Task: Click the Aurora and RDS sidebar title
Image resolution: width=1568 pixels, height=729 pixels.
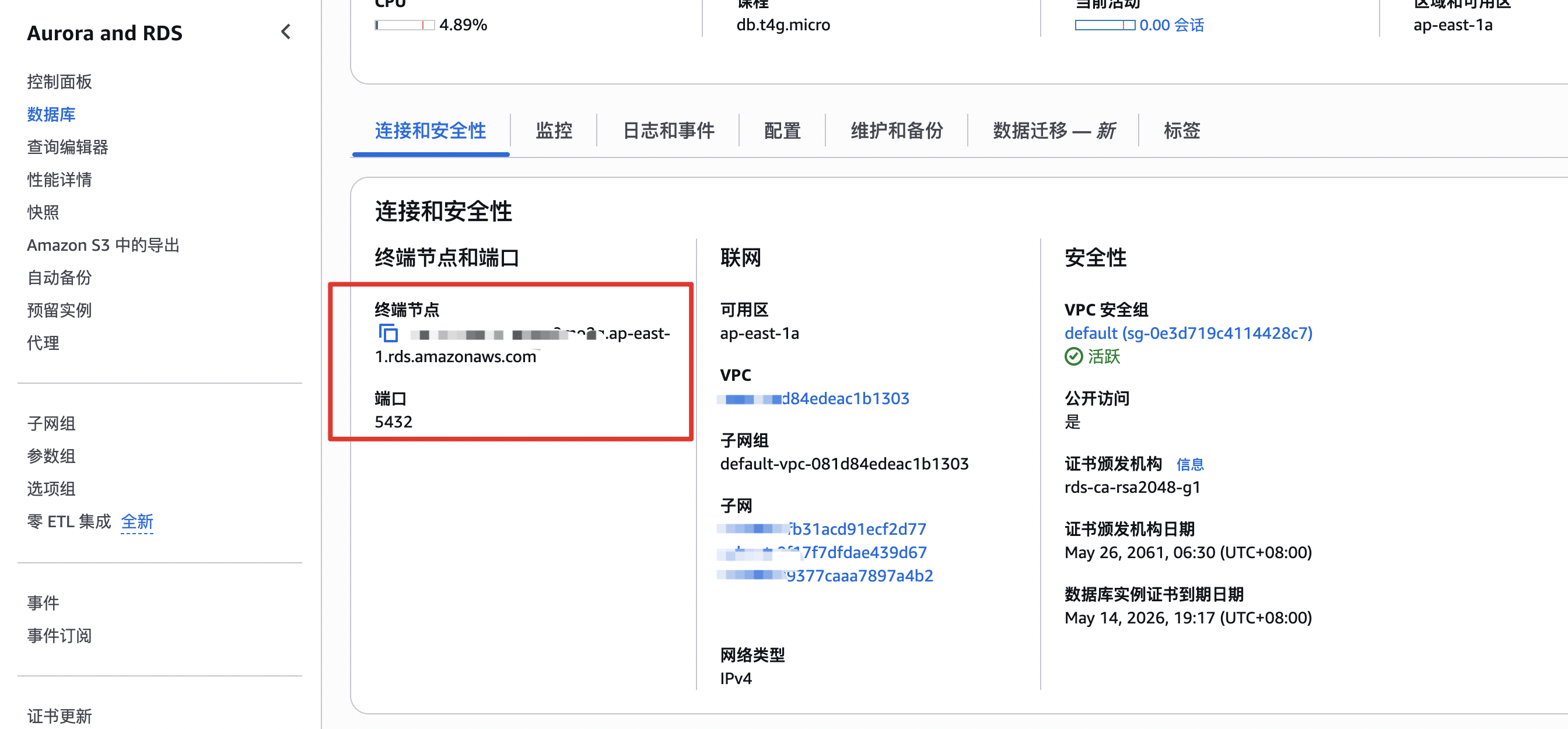Action: pos(104,33)
